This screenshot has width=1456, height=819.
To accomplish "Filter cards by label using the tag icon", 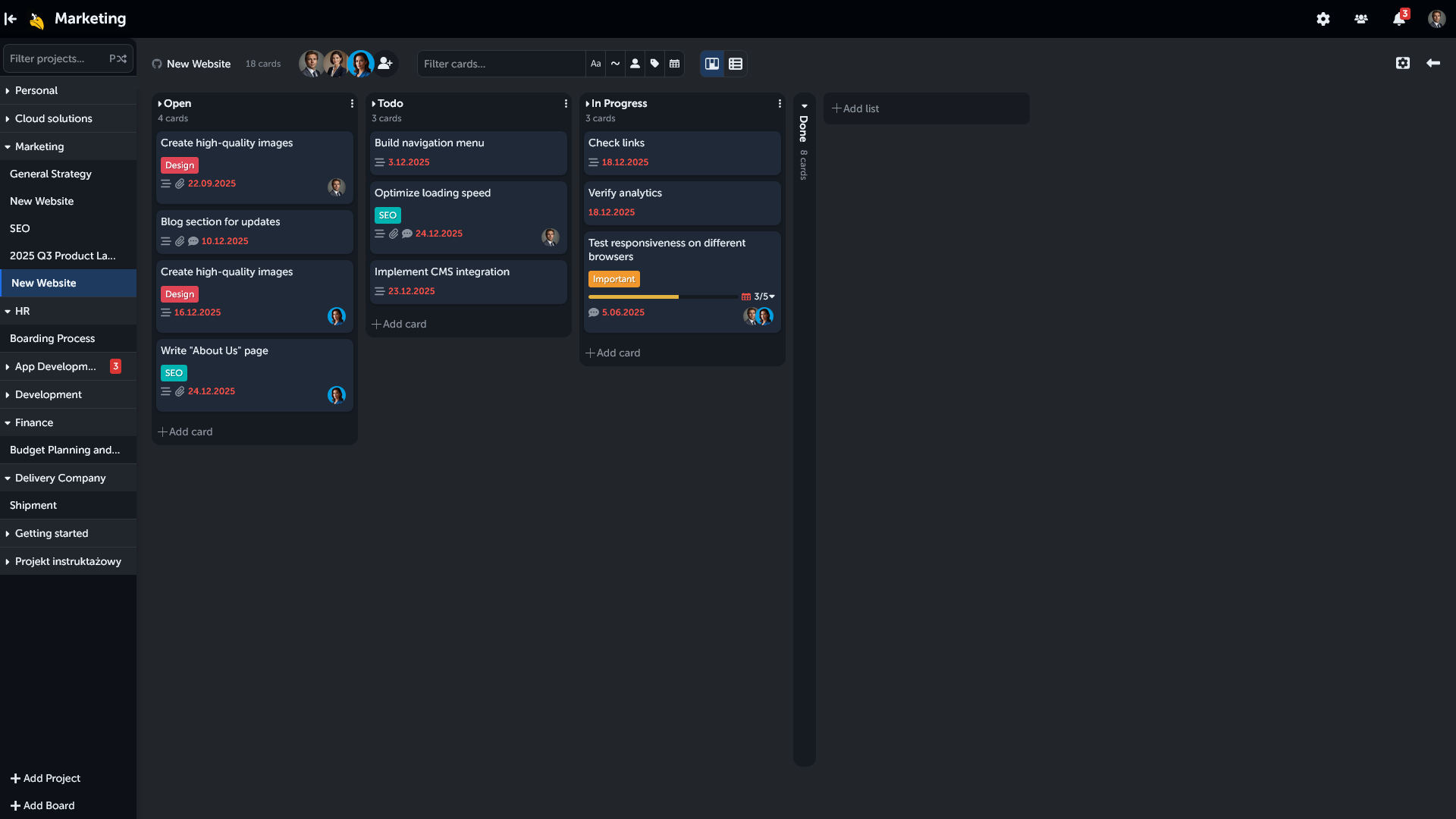I will coord(654,64).
